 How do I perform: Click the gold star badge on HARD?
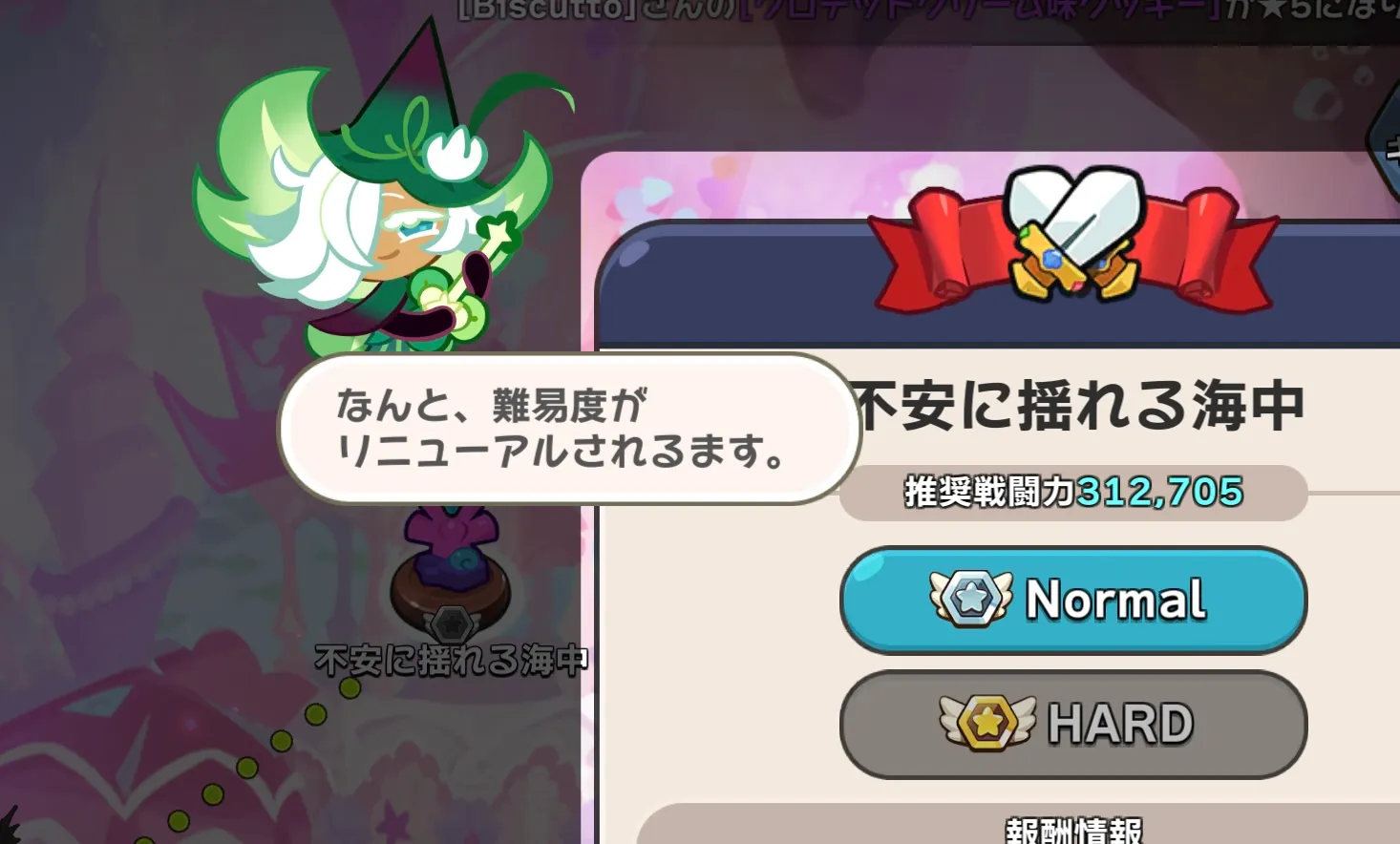tap(987, 723)
